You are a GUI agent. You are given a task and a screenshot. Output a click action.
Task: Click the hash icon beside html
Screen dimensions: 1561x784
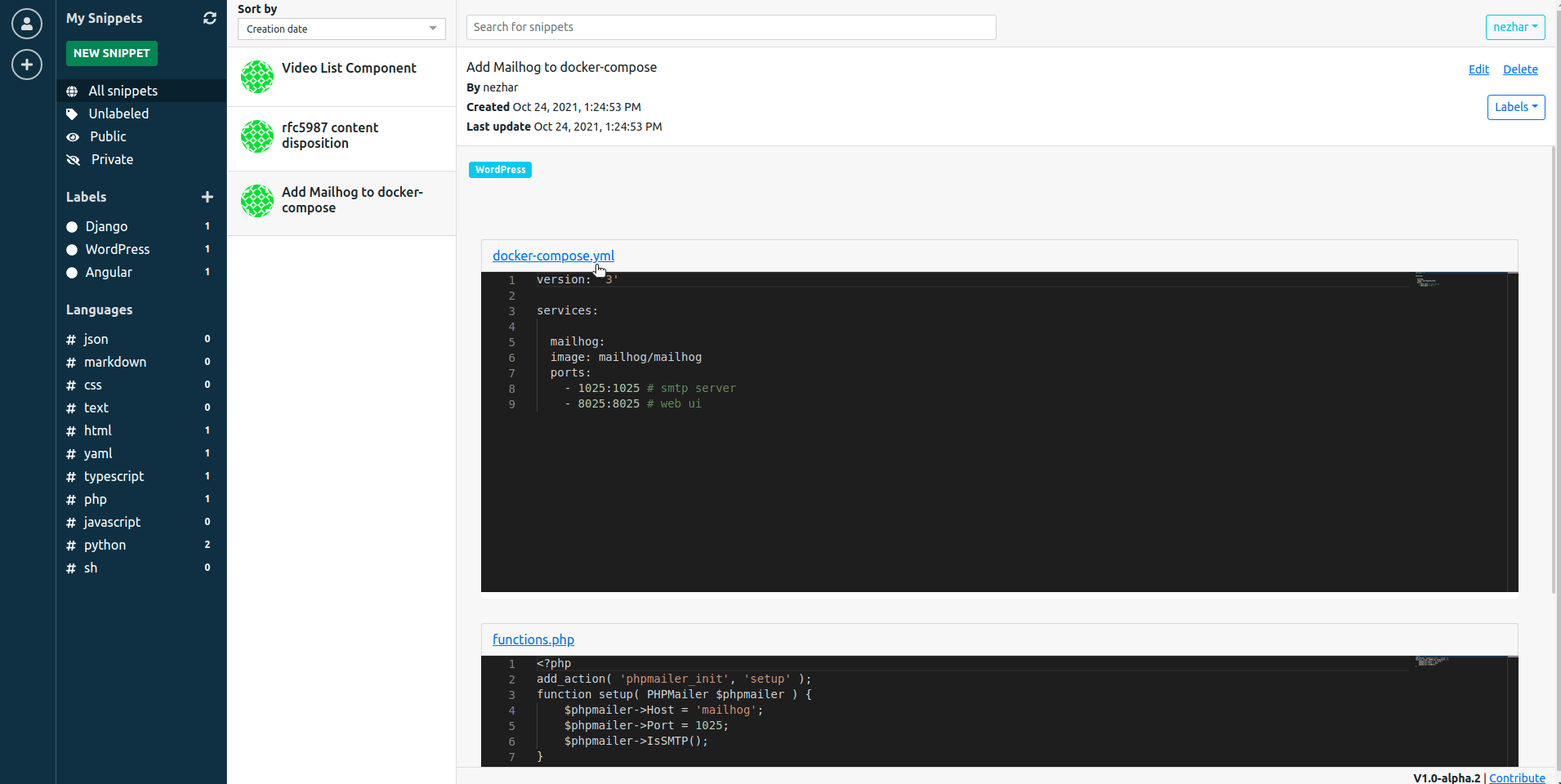tap(71, 431)
